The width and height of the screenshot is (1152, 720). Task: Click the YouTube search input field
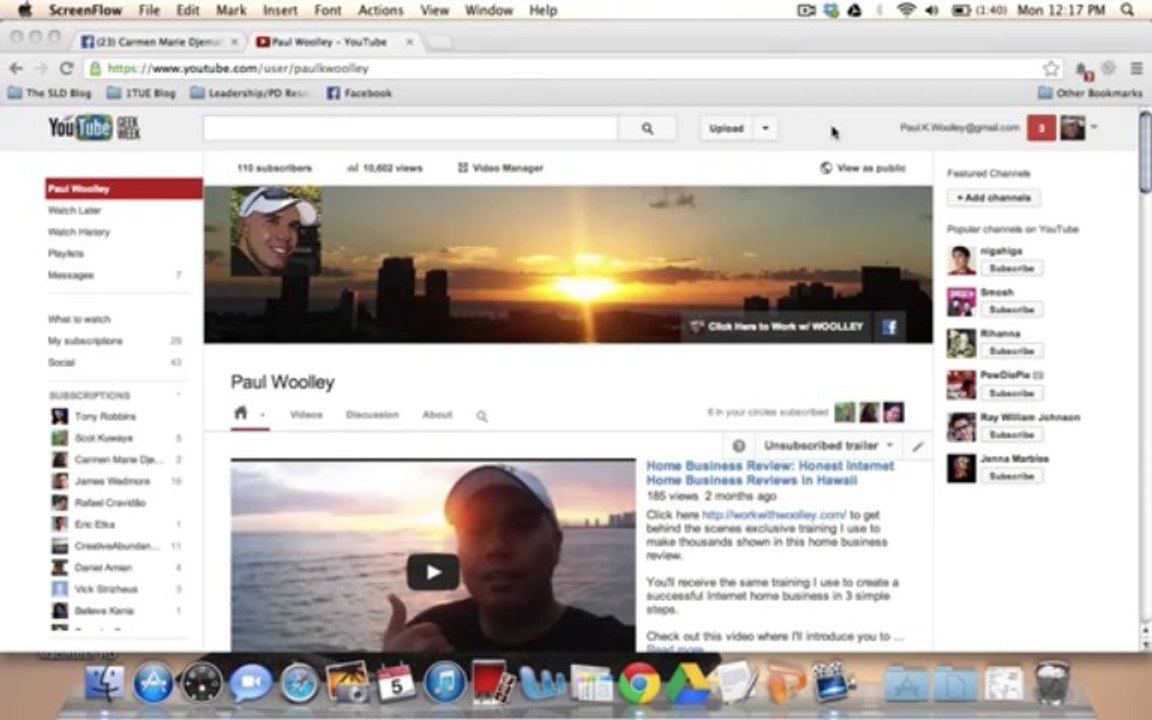tap(411, 129)
